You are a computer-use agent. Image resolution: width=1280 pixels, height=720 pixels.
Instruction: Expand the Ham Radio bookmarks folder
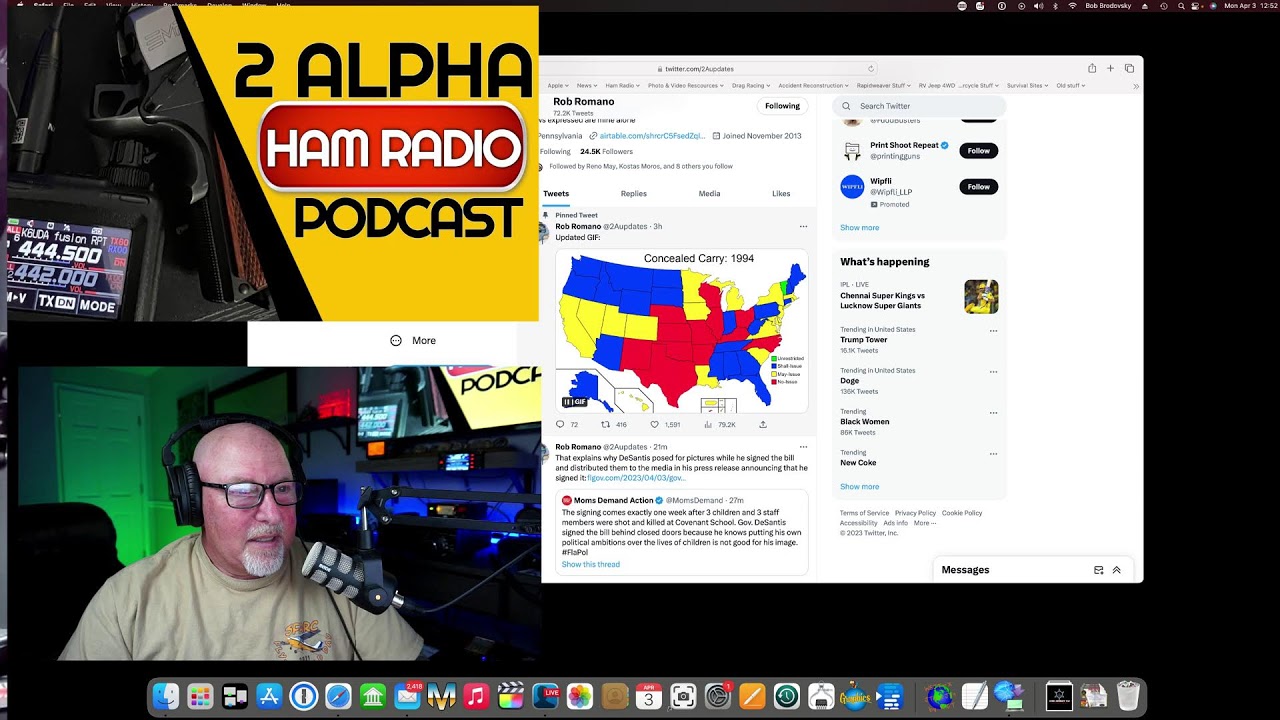[x=622, y=86]
